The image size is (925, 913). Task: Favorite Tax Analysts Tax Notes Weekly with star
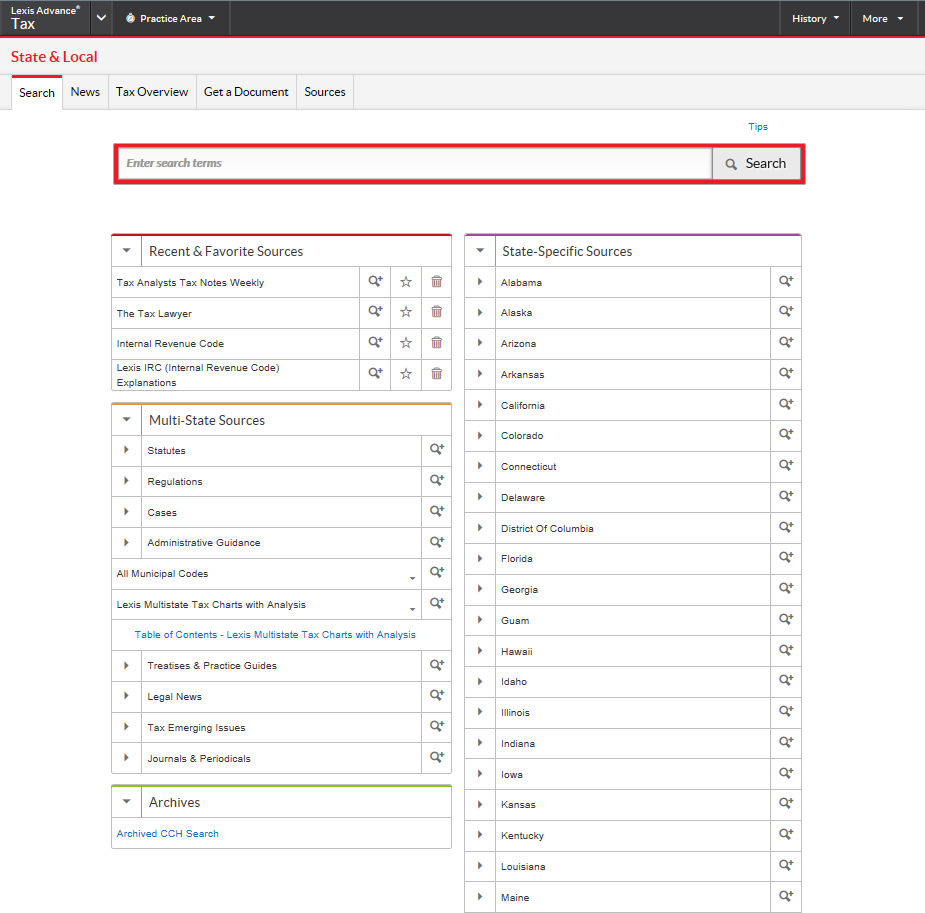[406, 282]
